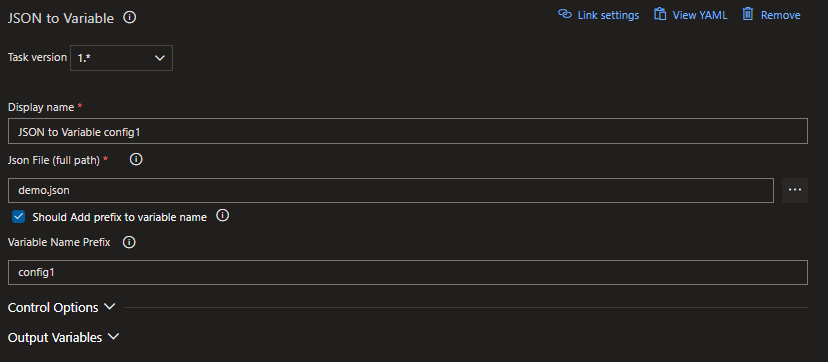The image size is (828, 362).
Task: Expand the Output Variables section
Action: pos(64,337)
